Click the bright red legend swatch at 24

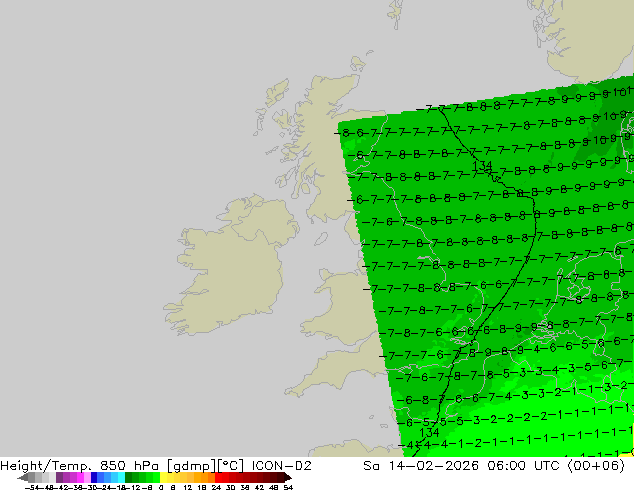(x=218, y=477)
